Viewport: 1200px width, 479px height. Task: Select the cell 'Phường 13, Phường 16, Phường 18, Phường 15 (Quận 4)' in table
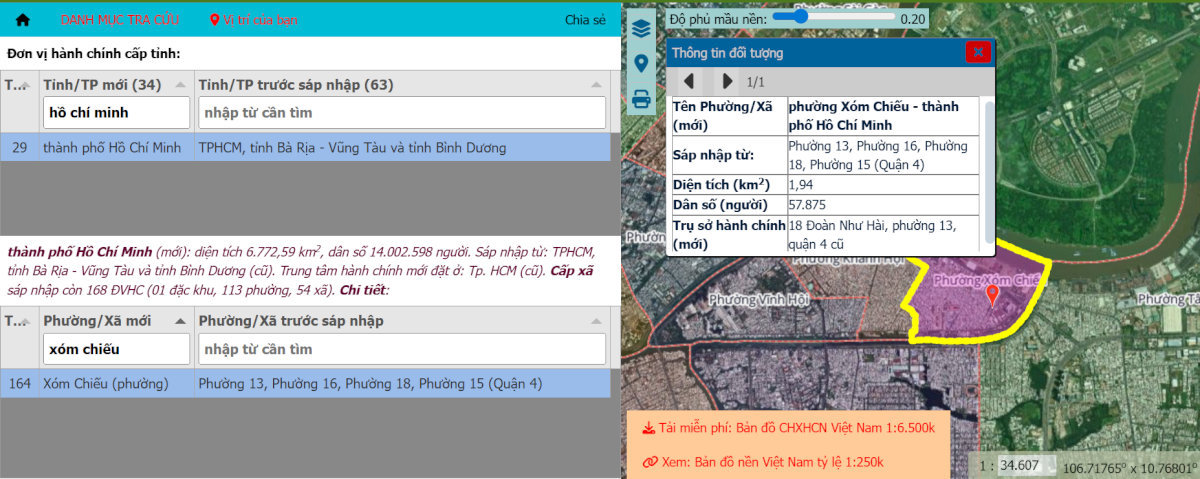[x=402, y=383]
